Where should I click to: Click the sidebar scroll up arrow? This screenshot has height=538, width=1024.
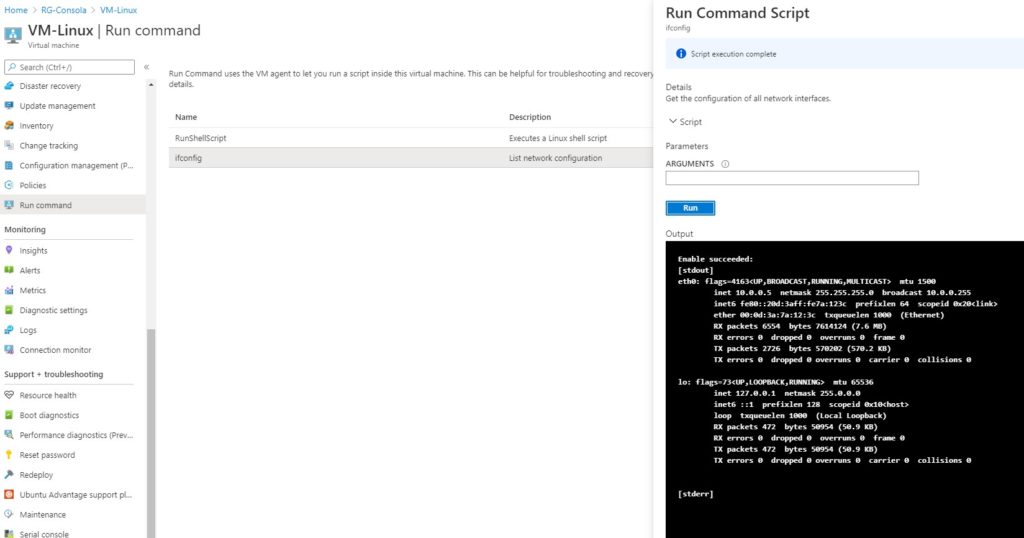click(151, 85)
